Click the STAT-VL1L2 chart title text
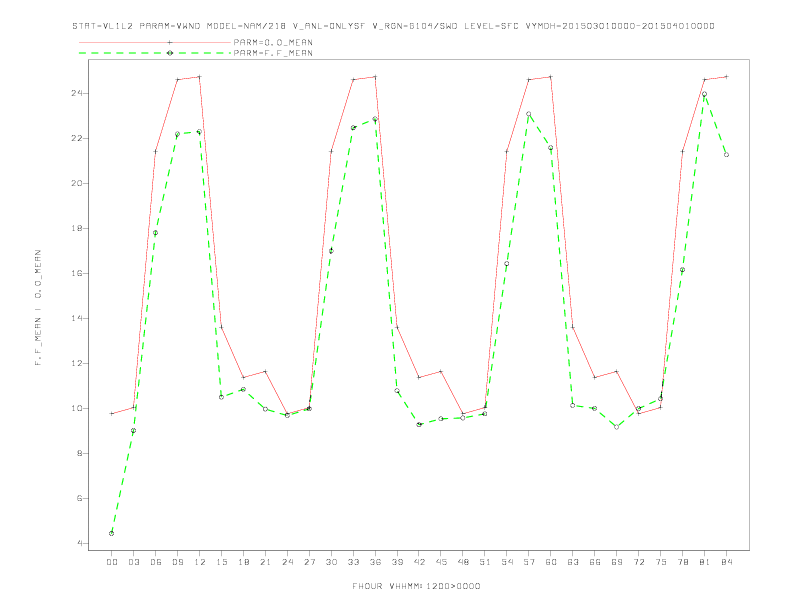The height and width of the screenshot is (612, 792). 393,26
